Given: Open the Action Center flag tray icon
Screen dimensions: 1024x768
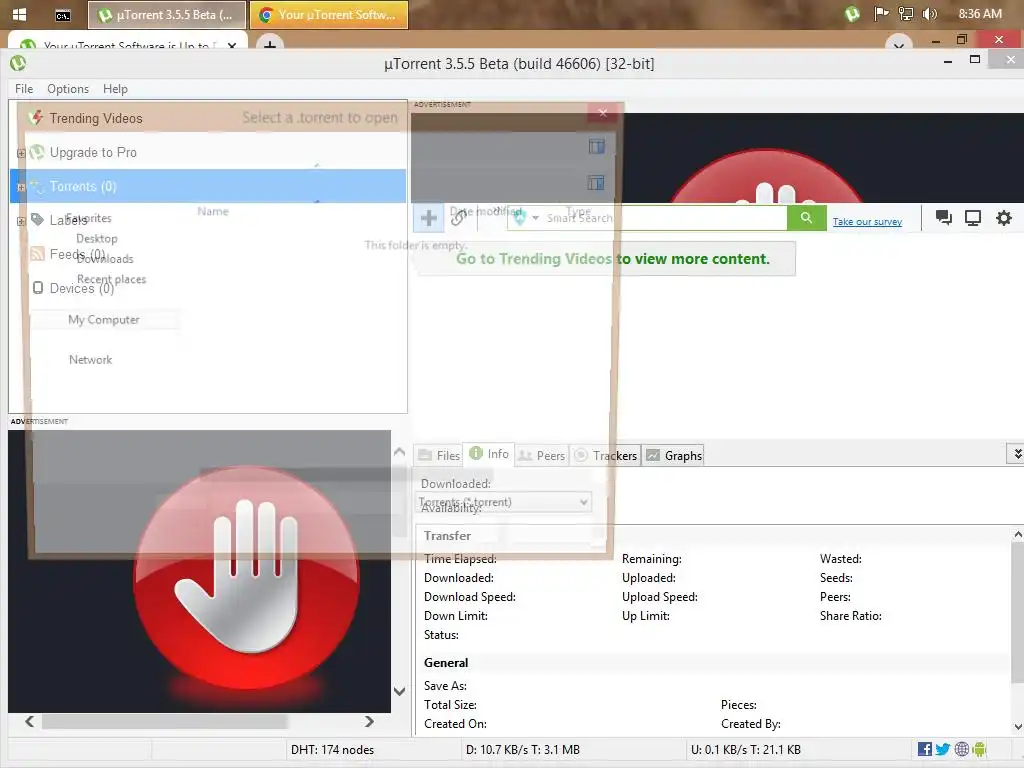Looking at the screenshot, I should [881, 14].
